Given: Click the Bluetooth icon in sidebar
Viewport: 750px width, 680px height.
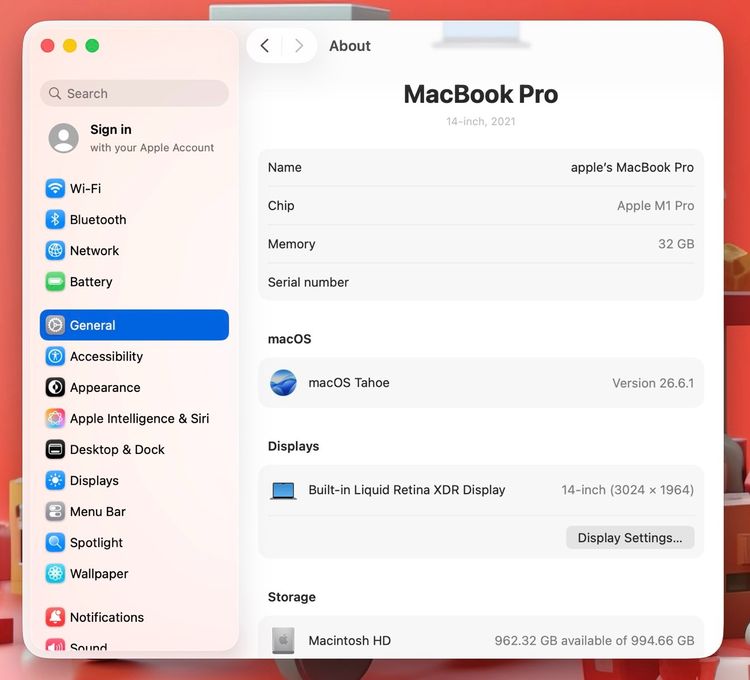Looking at the screenshot, I should tap(55, 219).
